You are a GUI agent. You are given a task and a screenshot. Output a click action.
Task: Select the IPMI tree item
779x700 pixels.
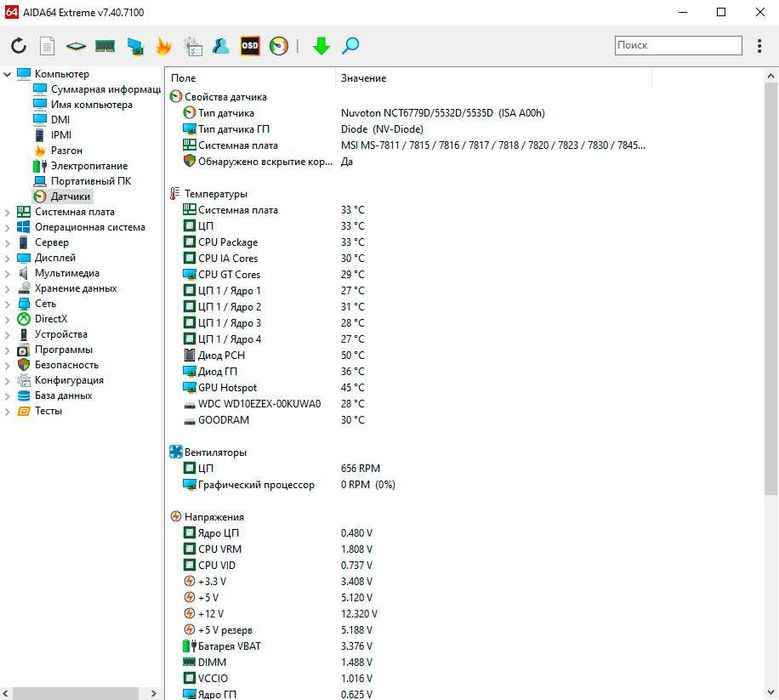tap(61, 135)
